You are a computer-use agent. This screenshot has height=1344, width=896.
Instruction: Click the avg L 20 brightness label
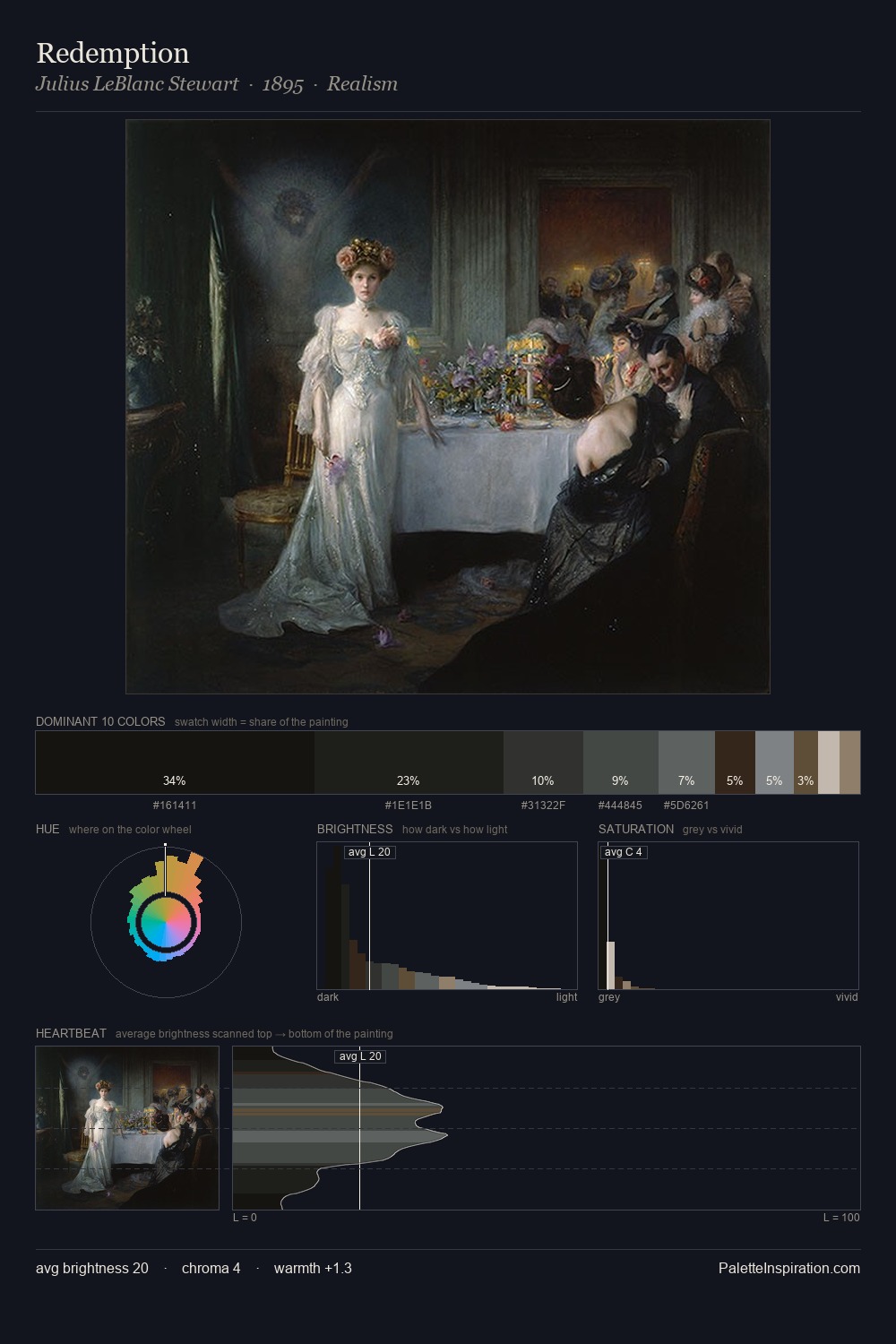tap(369, 852)
